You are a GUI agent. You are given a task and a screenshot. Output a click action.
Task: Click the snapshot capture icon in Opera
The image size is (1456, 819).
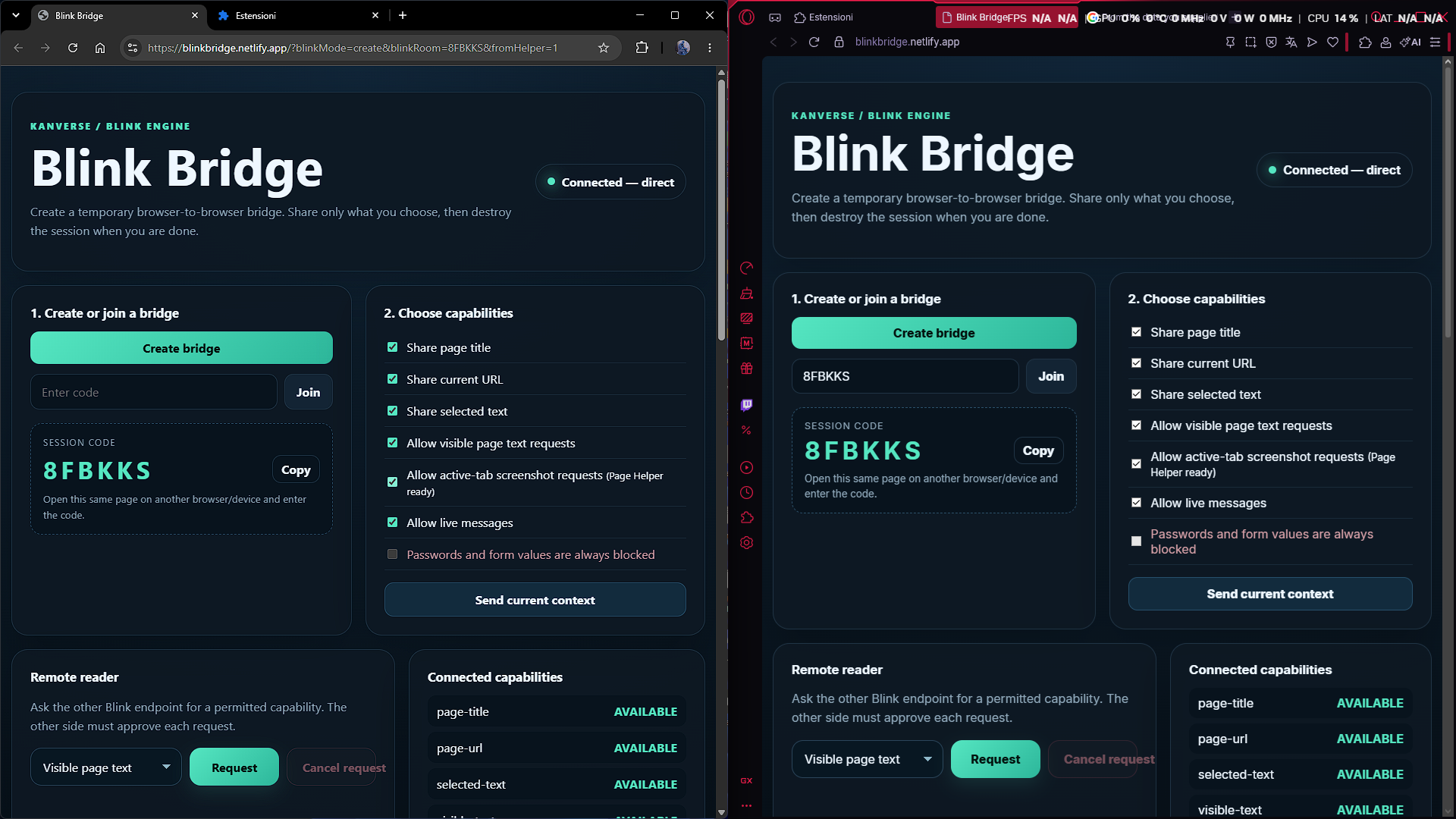[1250, 42]
